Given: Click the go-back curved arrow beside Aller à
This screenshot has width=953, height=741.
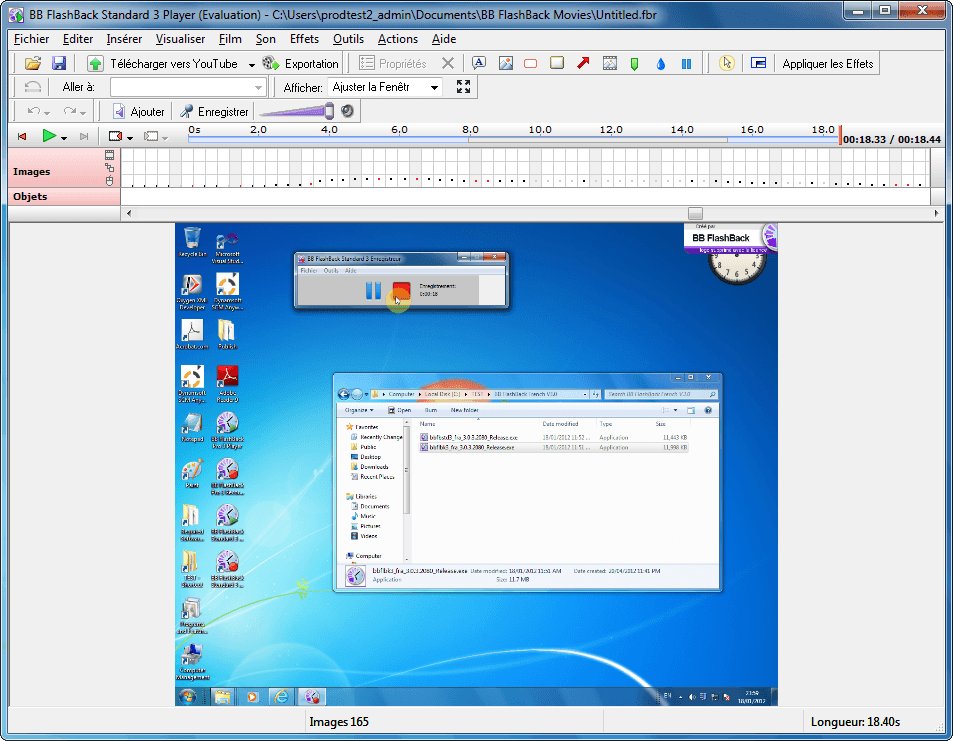Looking at the screenshot, I should (33, 87).
